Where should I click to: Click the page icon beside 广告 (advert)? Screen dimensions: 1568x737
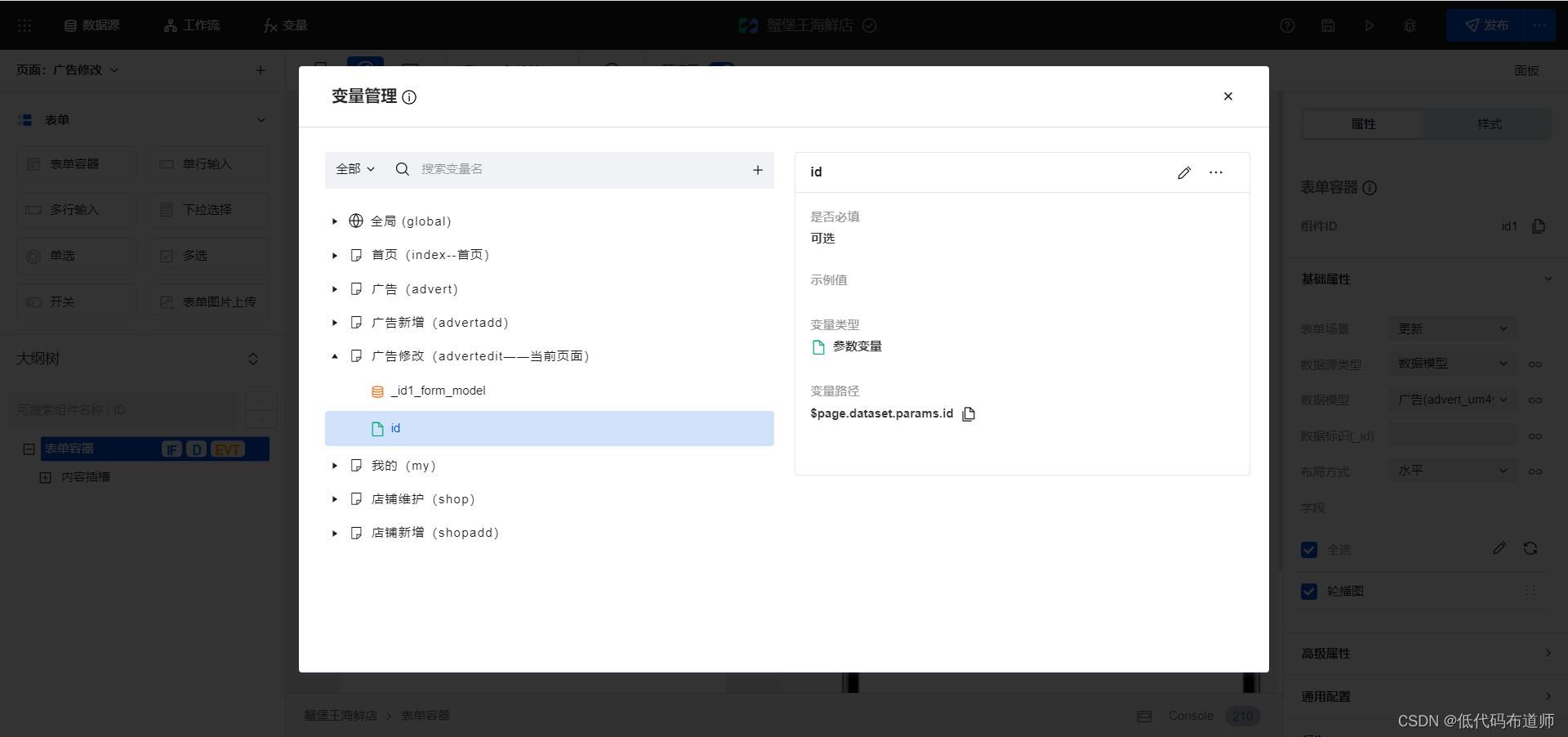coord(356,289)
